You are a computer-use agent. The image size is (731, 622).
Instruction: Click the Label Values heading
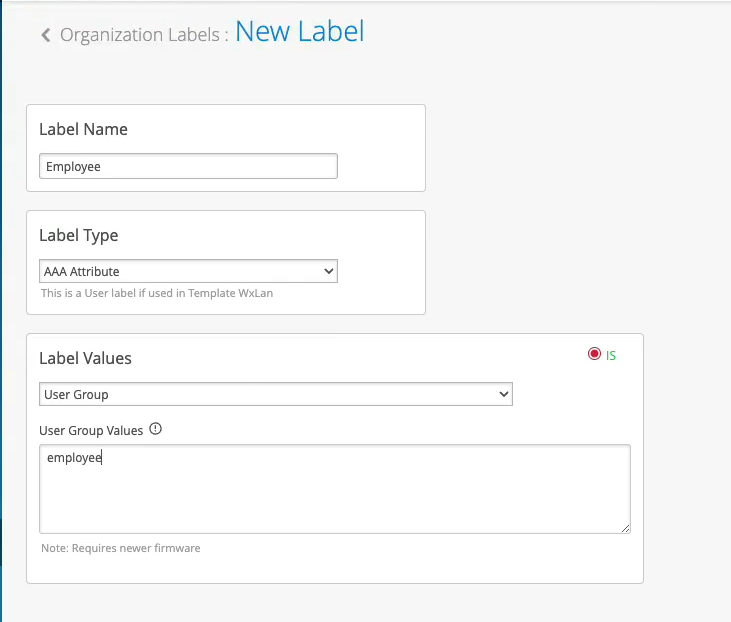point(85,358)
